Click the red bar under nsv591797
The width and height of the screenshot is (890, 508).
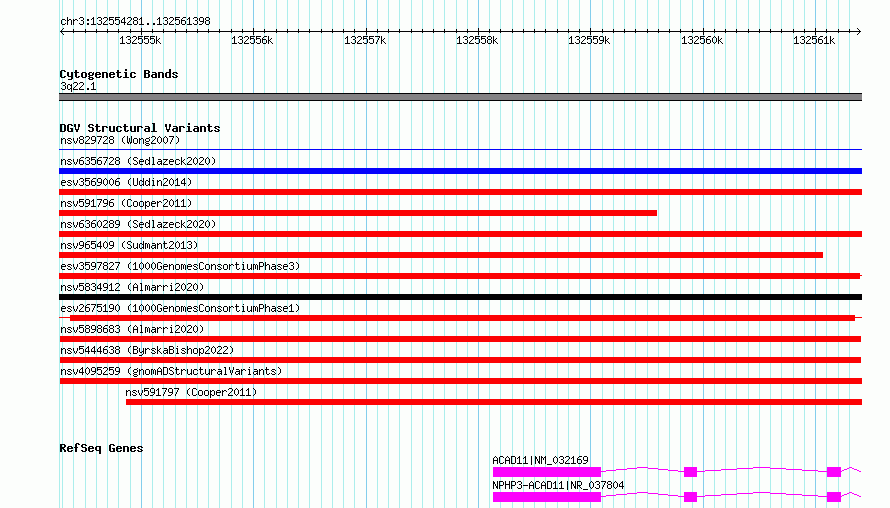pos(494,402)
